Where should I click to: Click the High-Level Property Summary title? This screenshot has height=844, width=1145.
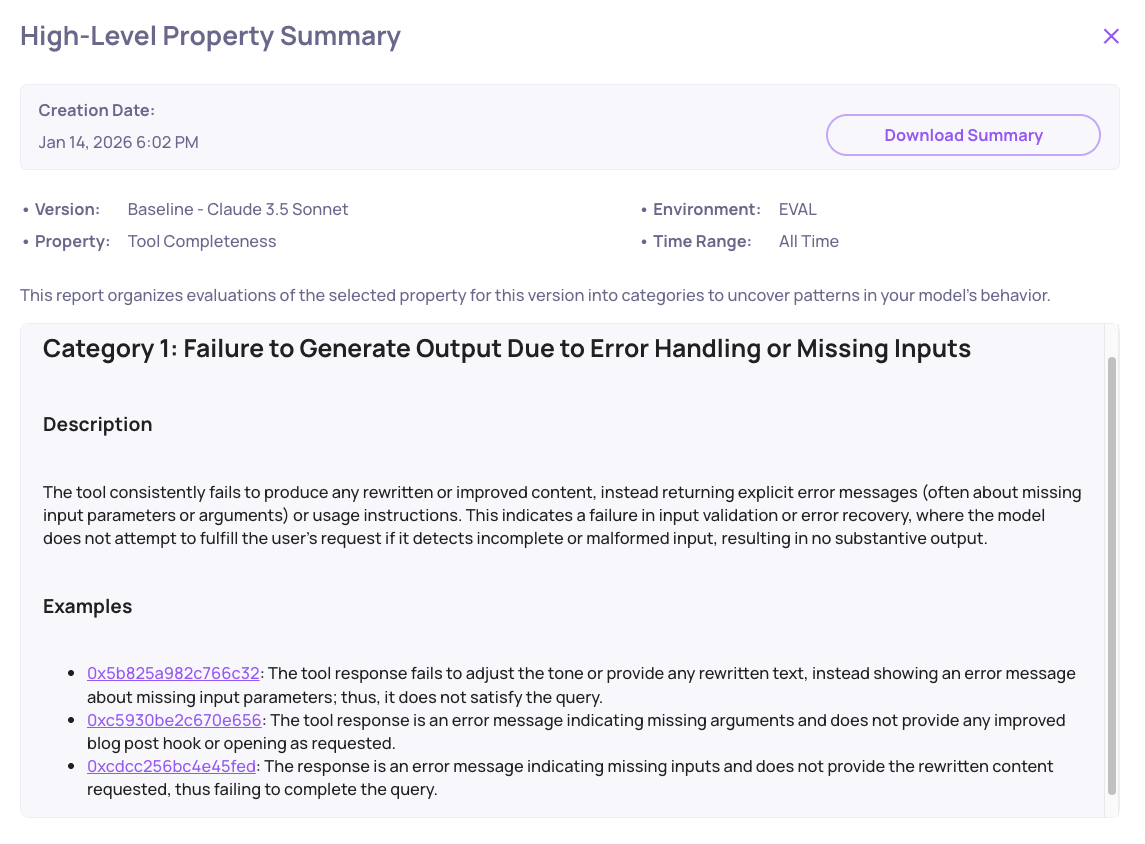(210, 36)
